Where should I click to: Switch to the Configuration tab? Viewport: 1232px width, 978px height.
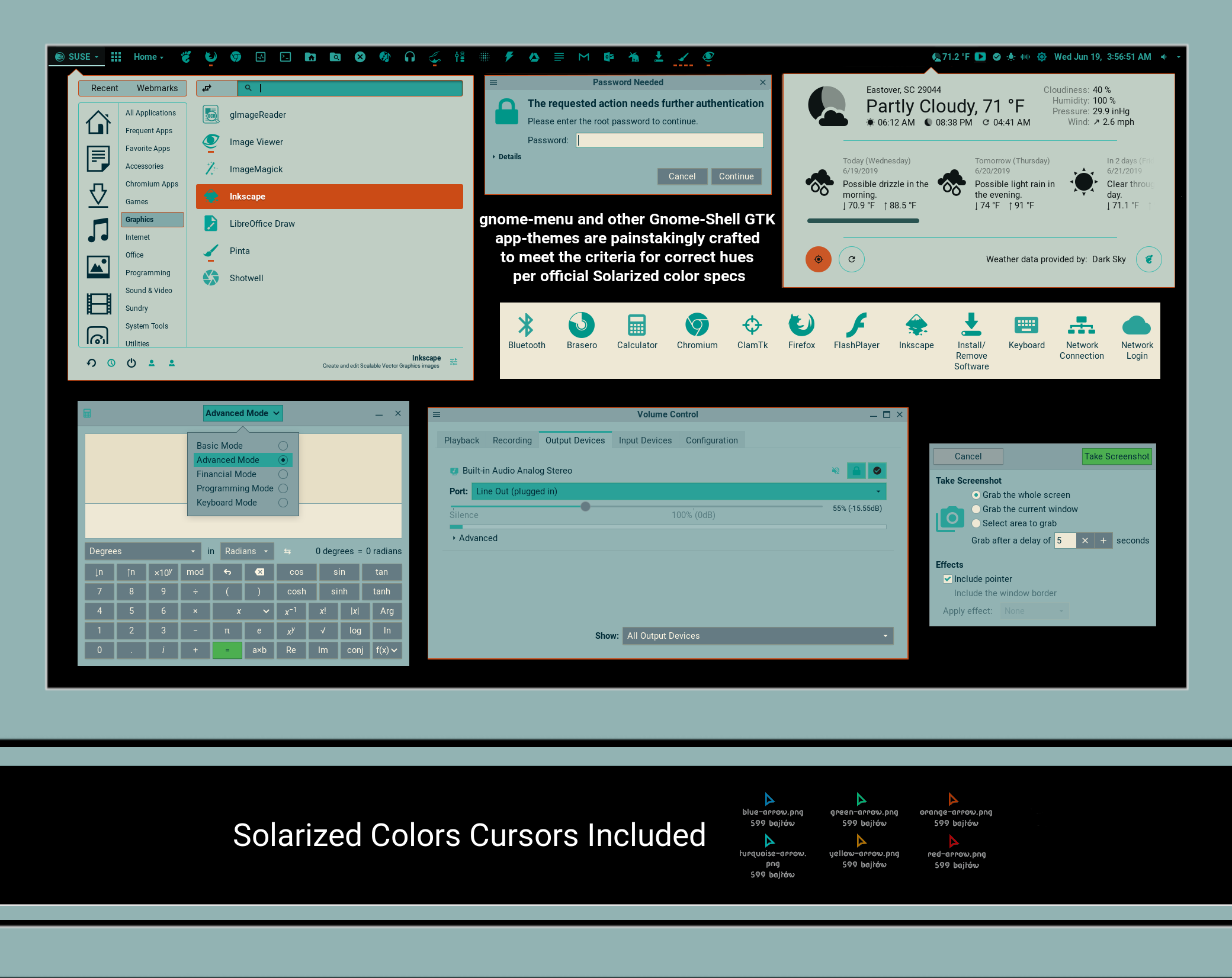click(711, 440)
